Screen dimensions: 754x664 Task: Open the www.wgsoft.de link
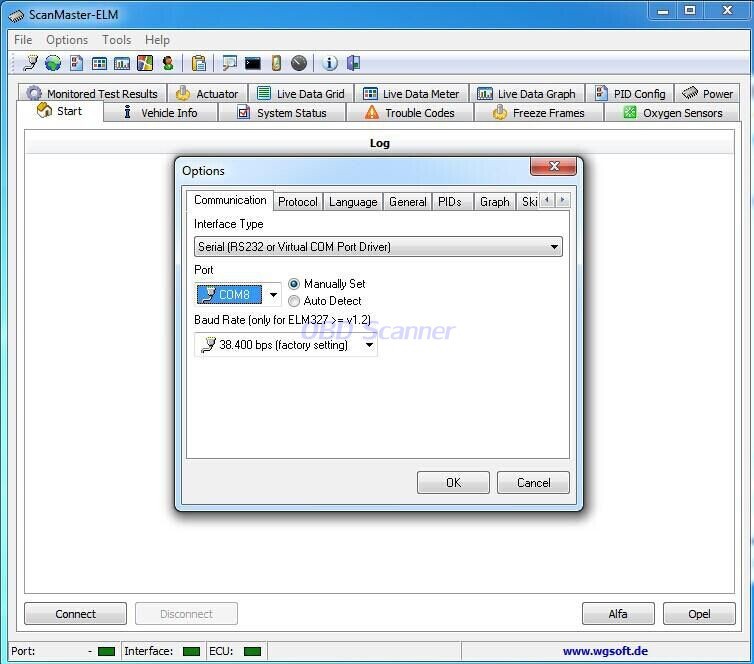click(x=605, y=651)
